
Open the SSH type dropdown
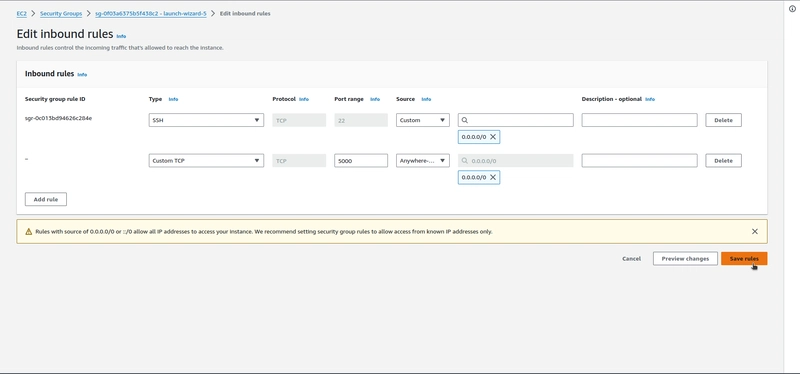[x=206, y=120]
